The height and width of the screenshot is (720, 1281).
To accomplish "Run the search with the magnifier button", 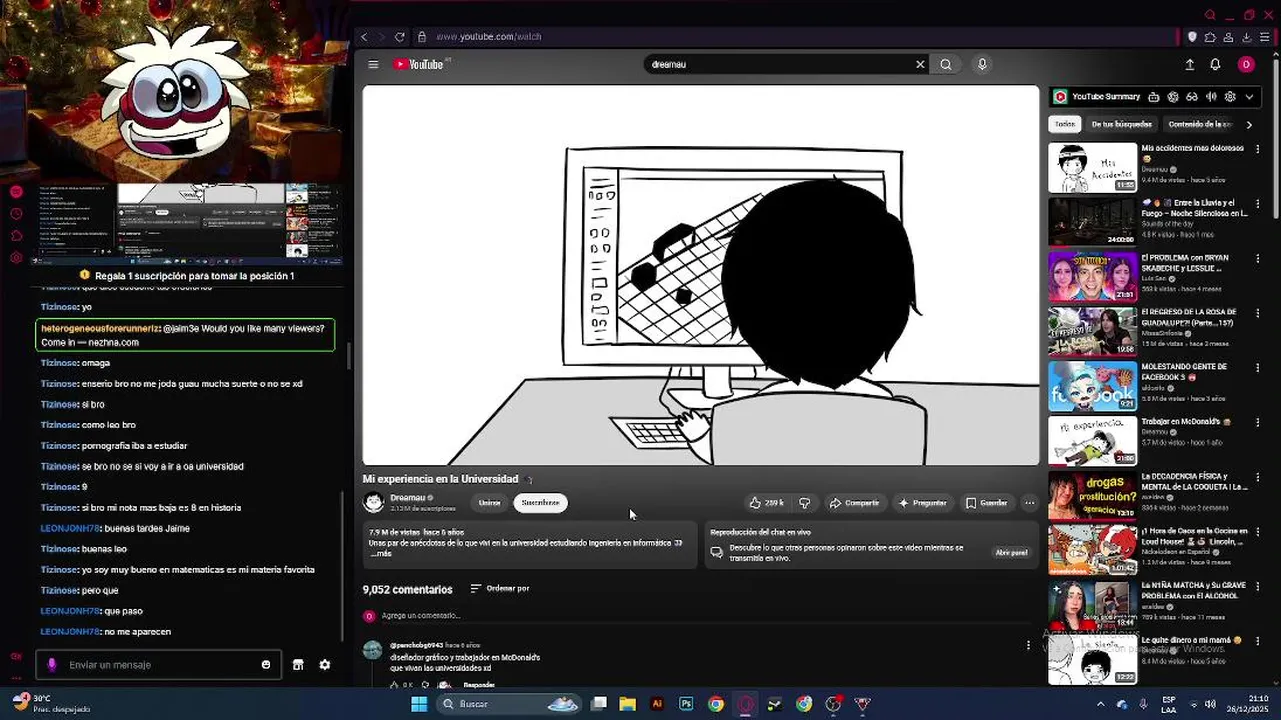I will point(946,64).
